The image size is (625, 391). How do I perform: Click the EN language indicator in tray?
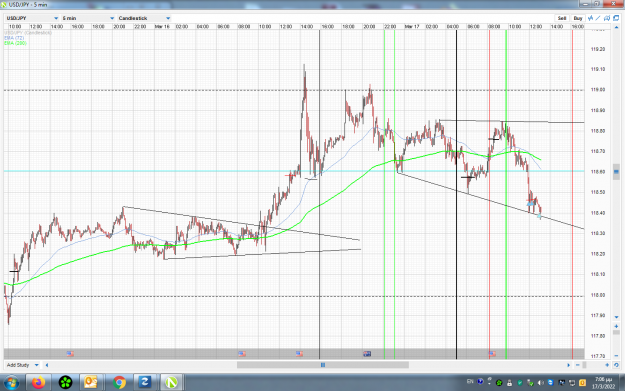(470, 382)
